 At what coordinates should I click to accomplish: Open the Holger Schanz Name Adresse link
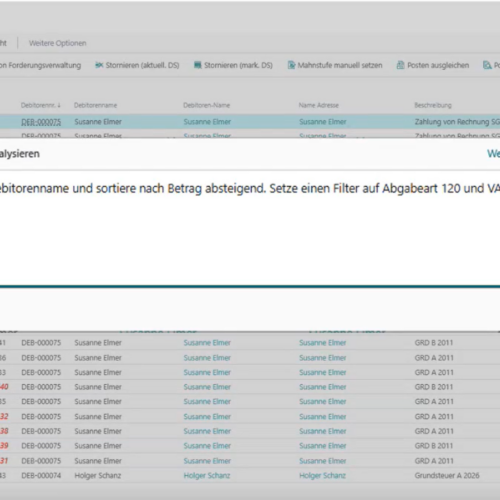coord(322,476)
